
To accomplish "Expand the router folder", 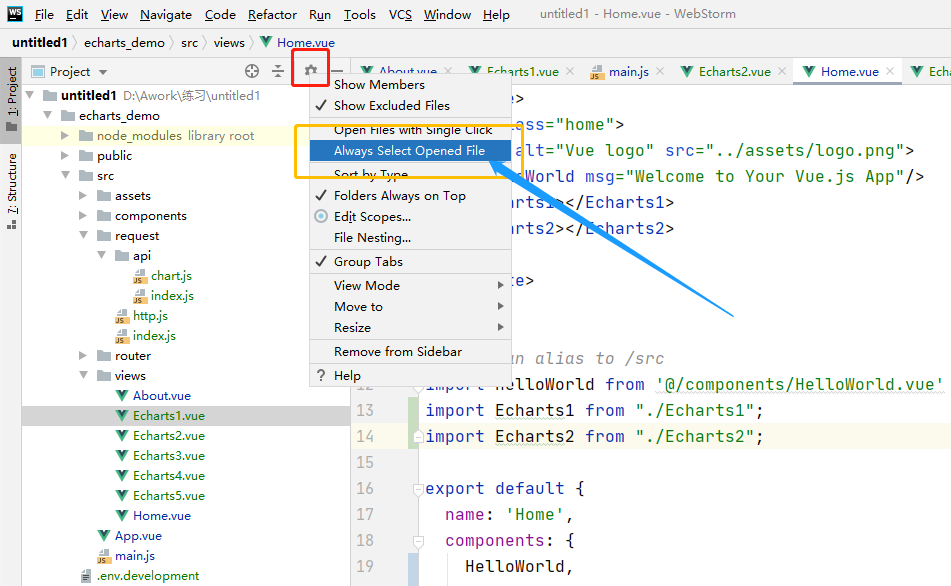I will [x=84, y=355].
